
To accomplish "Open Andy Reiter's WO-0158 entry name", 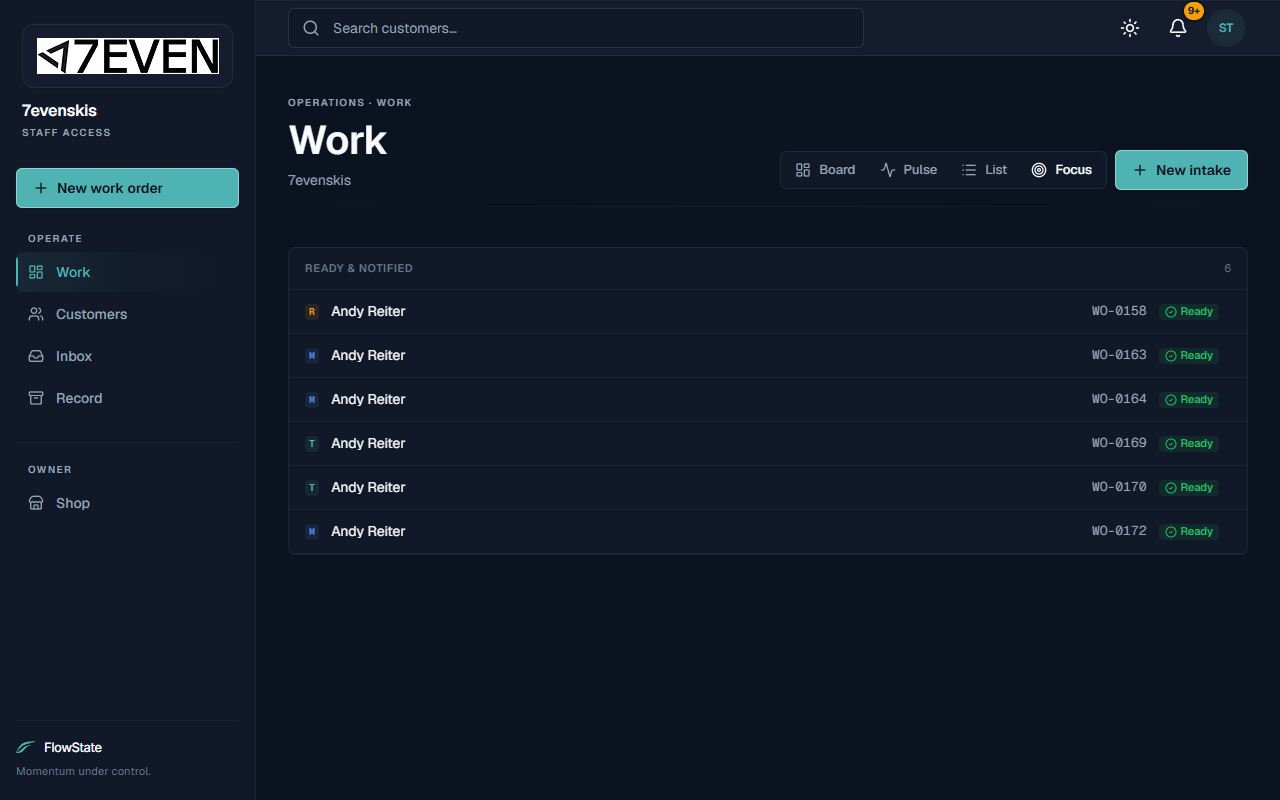I will tap(368, 312).
